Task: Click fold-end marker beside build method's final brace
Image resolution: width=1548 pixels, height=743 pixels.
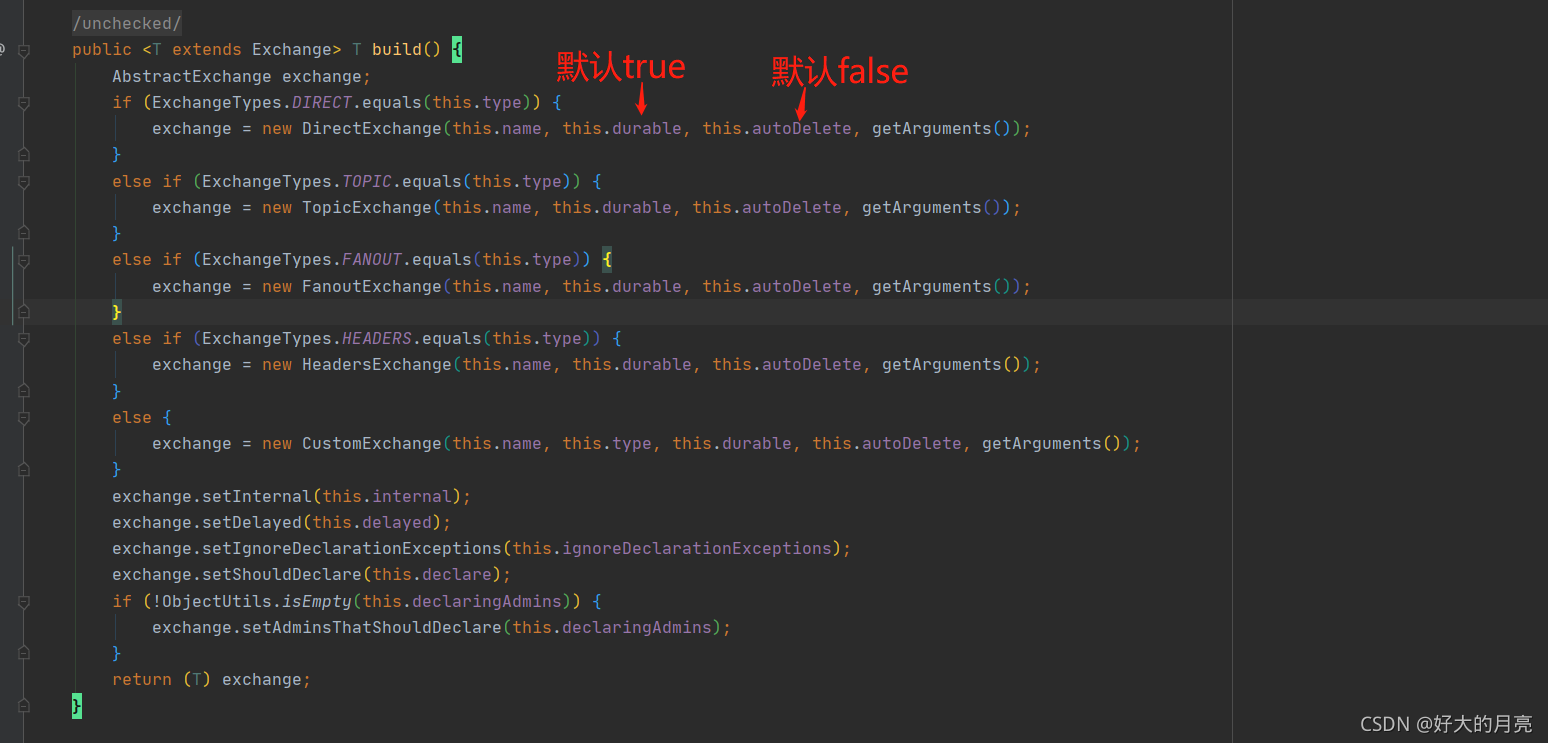Action: pos(24,706)
